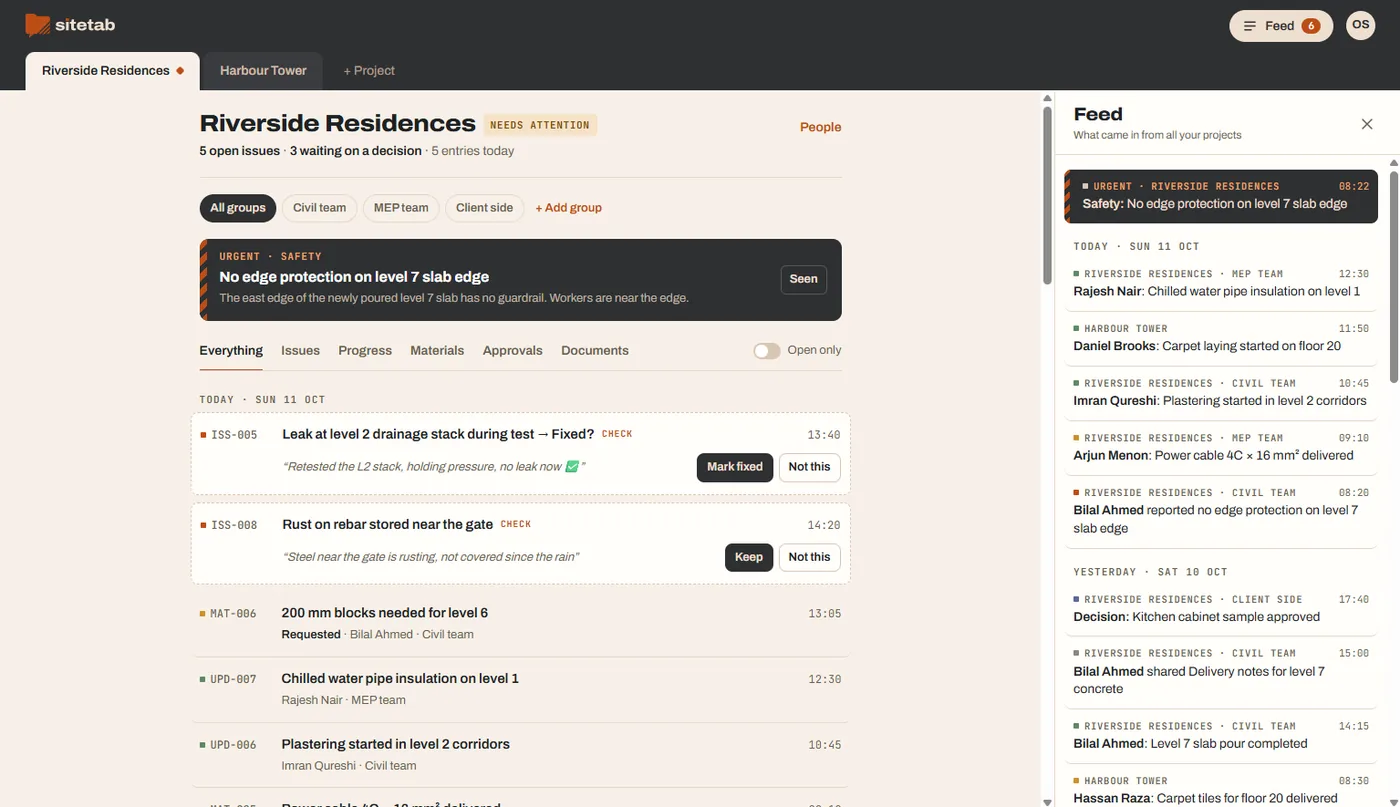The height and width of the screenshot is (807, 1400).
Task: Mark ISS-005 drainage leak as fixed
Action: [x=735, y=467]
